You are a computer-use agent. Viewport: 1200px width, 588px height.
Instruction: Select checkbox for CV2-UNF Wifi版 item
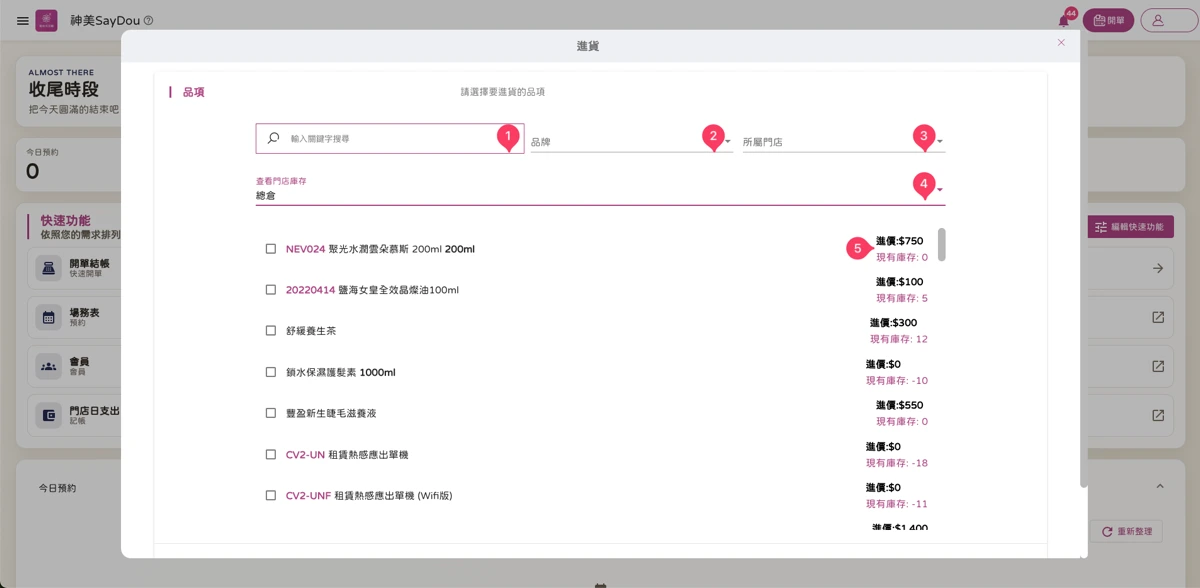(x=271, y=495)
